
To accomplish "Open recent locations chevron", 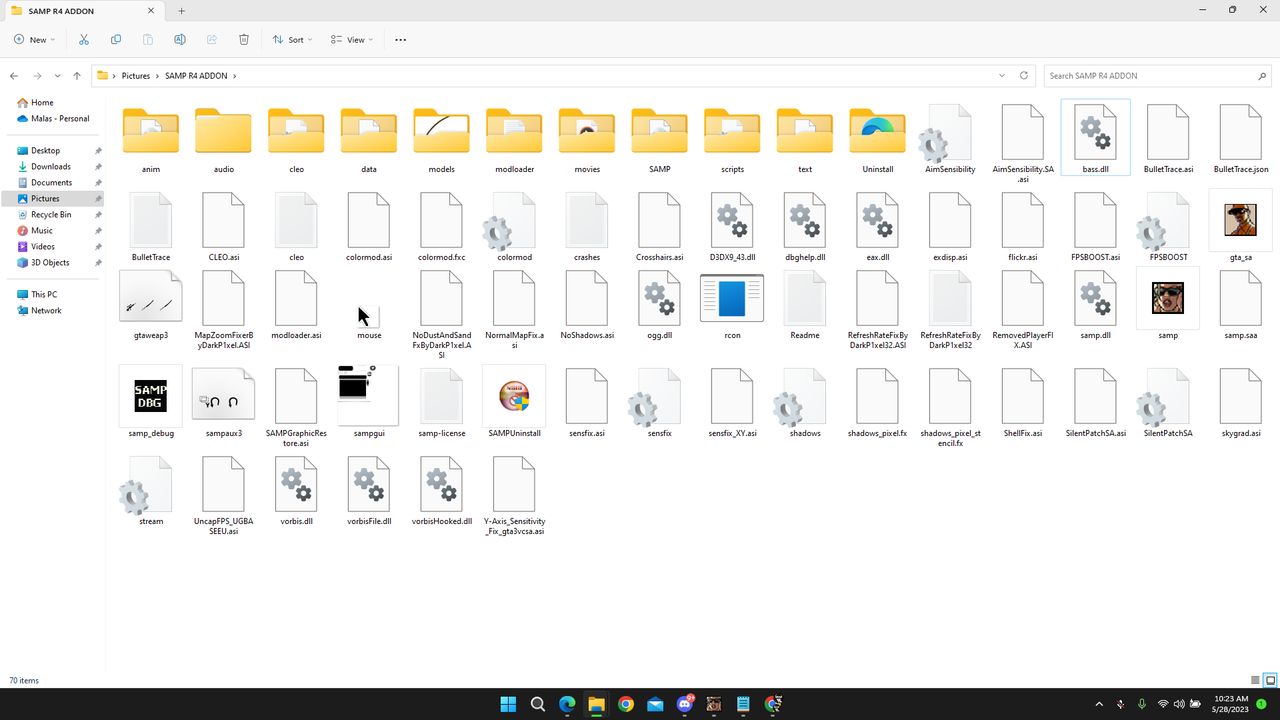I will tap(58, 76).
